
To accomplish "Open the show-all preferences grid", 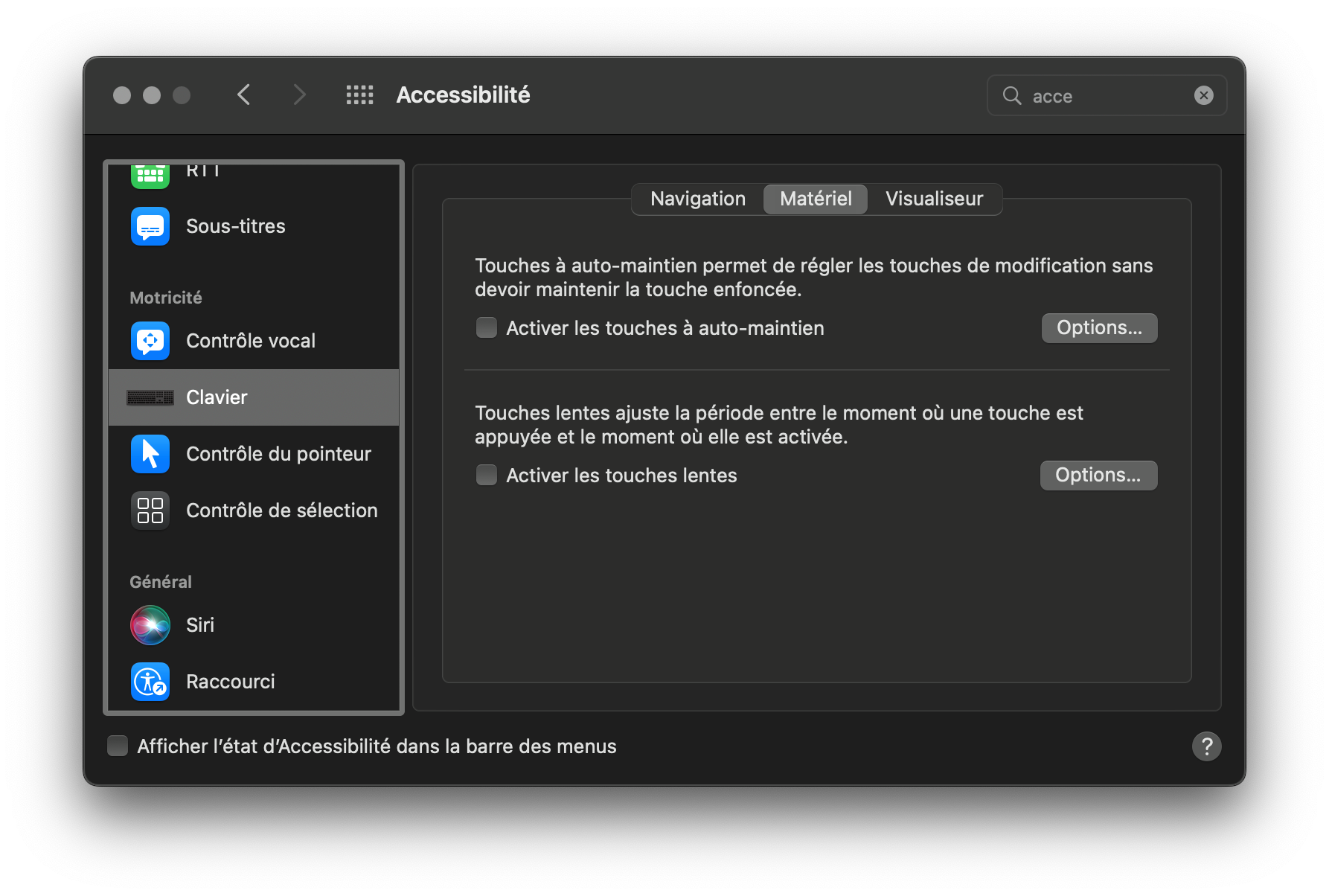I will coord(359,95).
